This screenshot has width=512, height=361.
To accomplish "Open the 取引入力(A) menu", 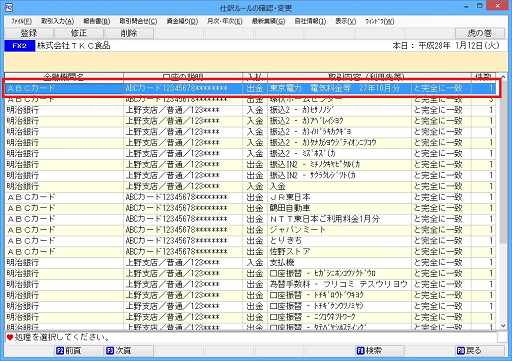I will (x=57, y=21).
